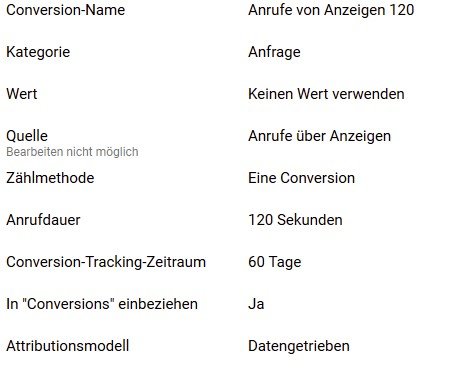The image size is (465, 370).
Task: Click the Kategorie row label
Action: pyautogui.click(x=38, y=53)
